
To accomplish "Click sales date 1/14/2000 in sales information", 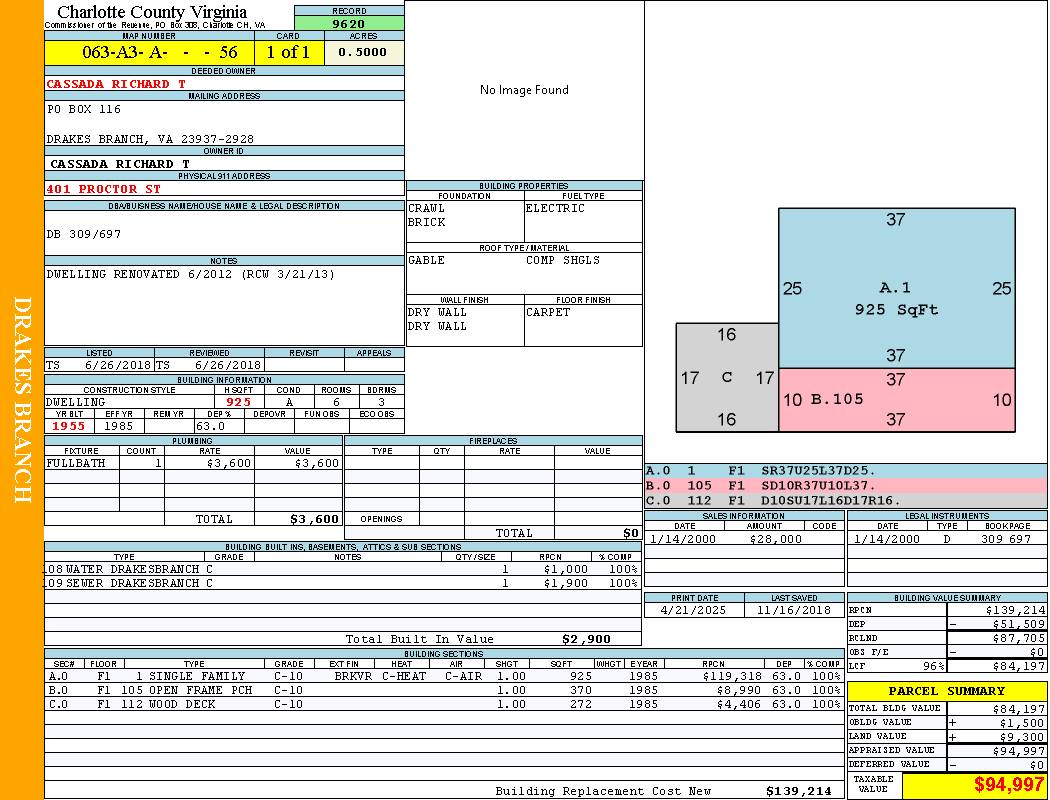I will coord(683,539).
